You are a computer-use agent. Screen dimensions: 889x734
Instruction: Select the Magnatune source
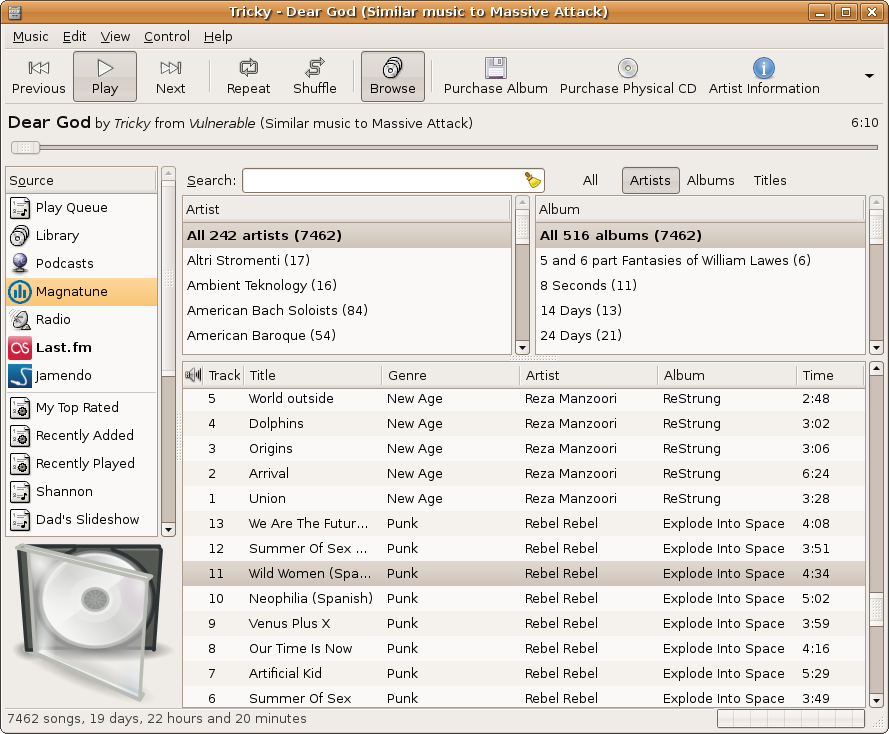point(82,291)
